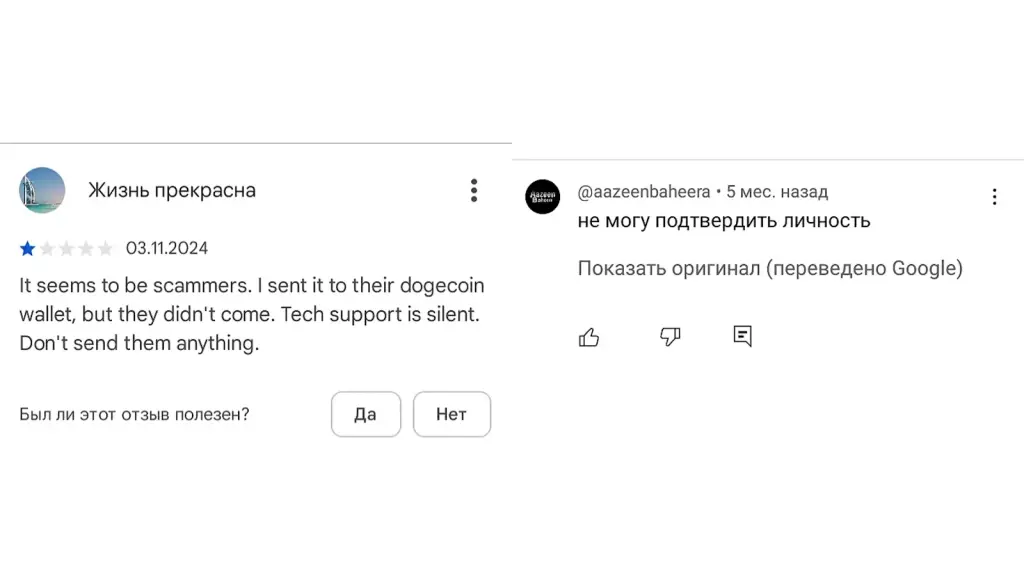Click the Был ли этот отзыв полезен label
1024x576 pixels.
(x=134, y=415)
